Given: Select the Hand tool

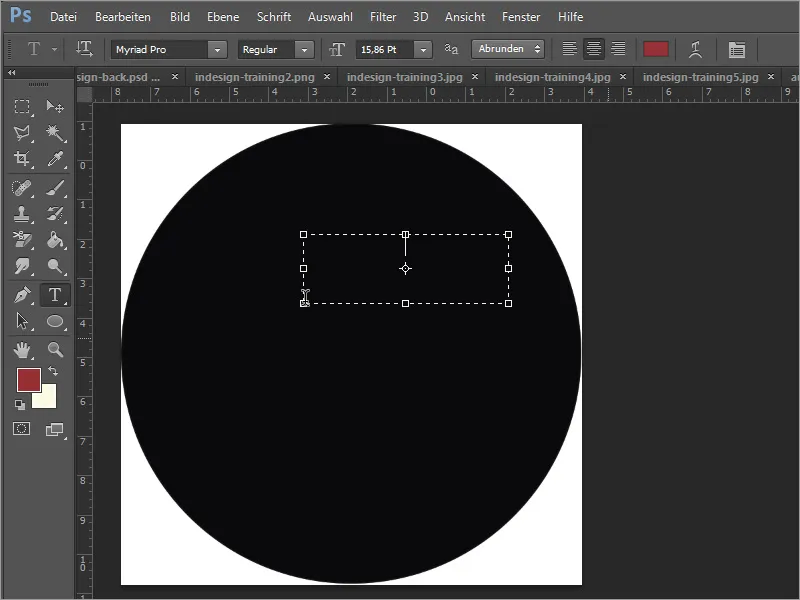Looking at the screenshot, I should tap(21, 350).
